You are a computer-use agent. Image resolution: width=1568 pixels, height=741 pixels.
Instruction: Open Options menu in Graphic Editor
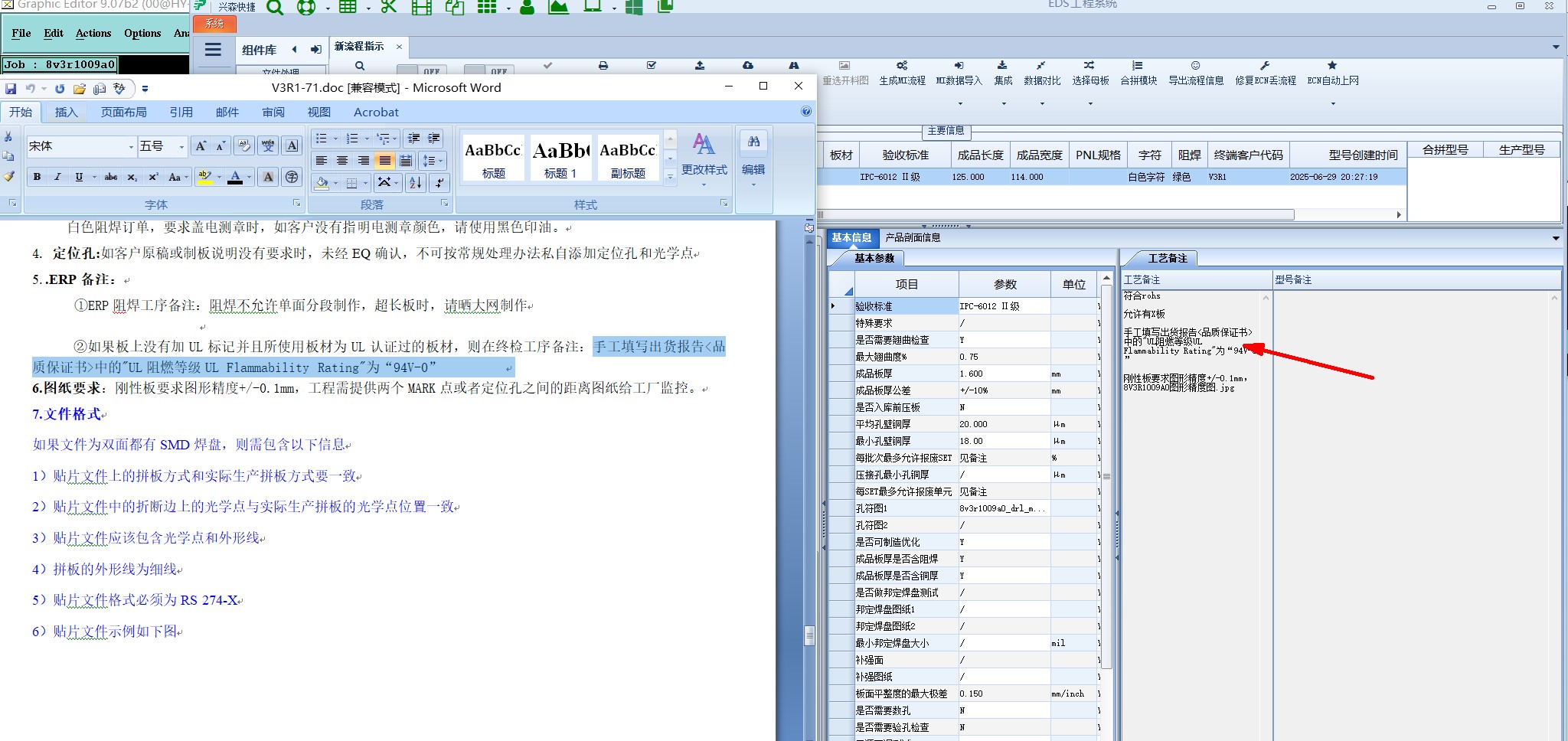tap(142, 33)
